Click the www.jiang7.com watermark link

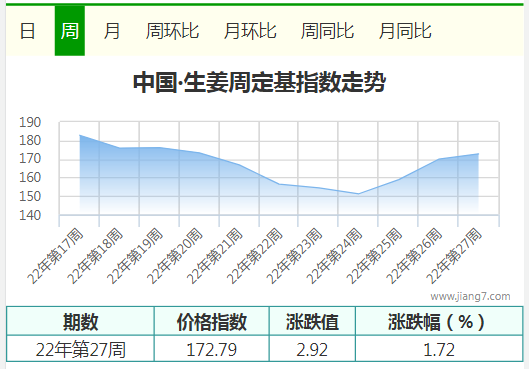click(x=470, y=296)
